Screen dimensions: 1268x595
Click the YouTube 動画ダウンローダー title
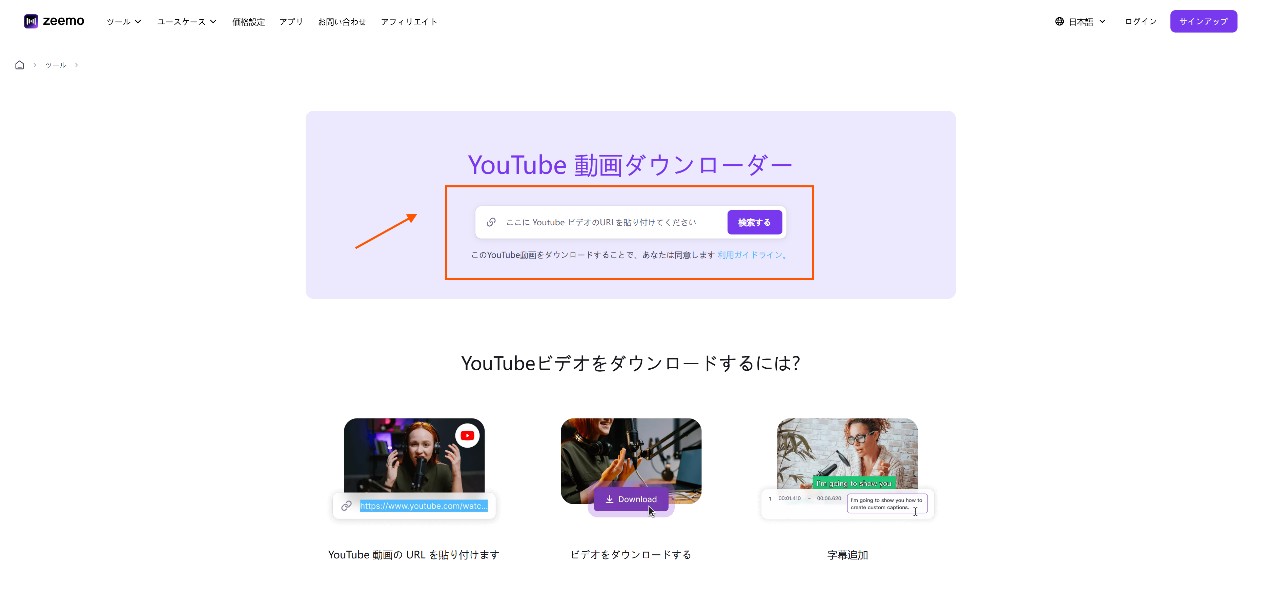[x=630, y=165]
